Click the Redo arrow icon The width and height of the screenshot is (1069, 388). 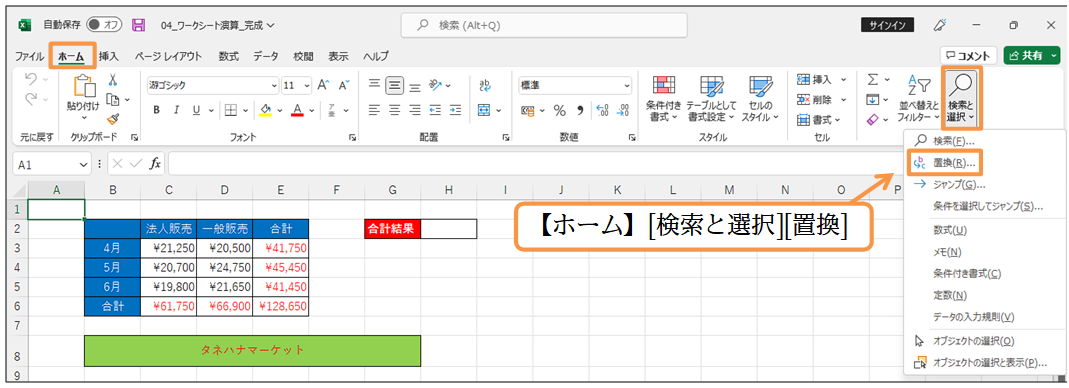click(31, 100)
